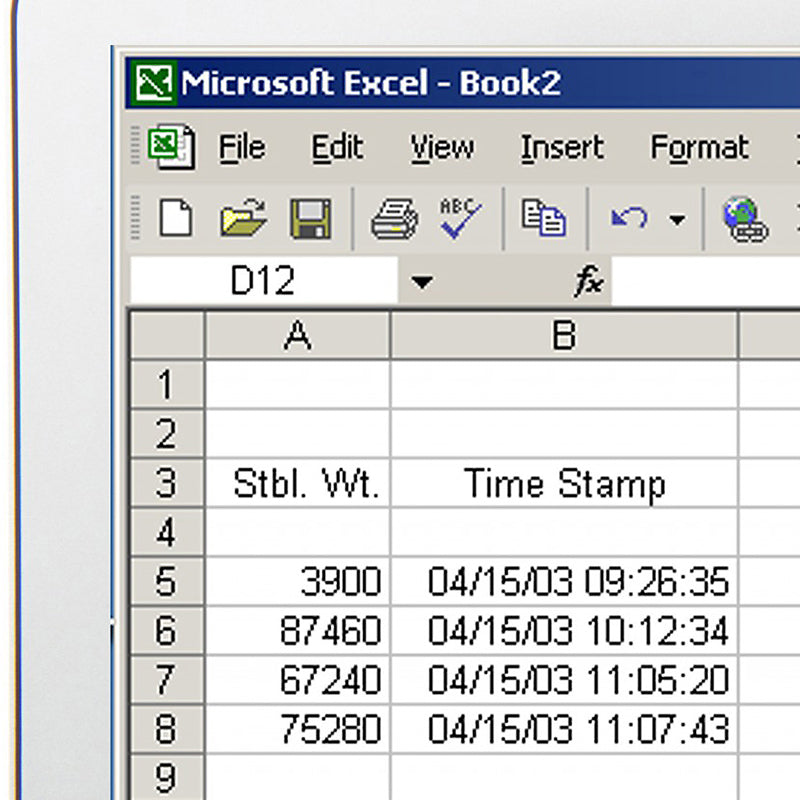
Task: Click the Excel icon in the title bar
Action: tap(151, 84)
